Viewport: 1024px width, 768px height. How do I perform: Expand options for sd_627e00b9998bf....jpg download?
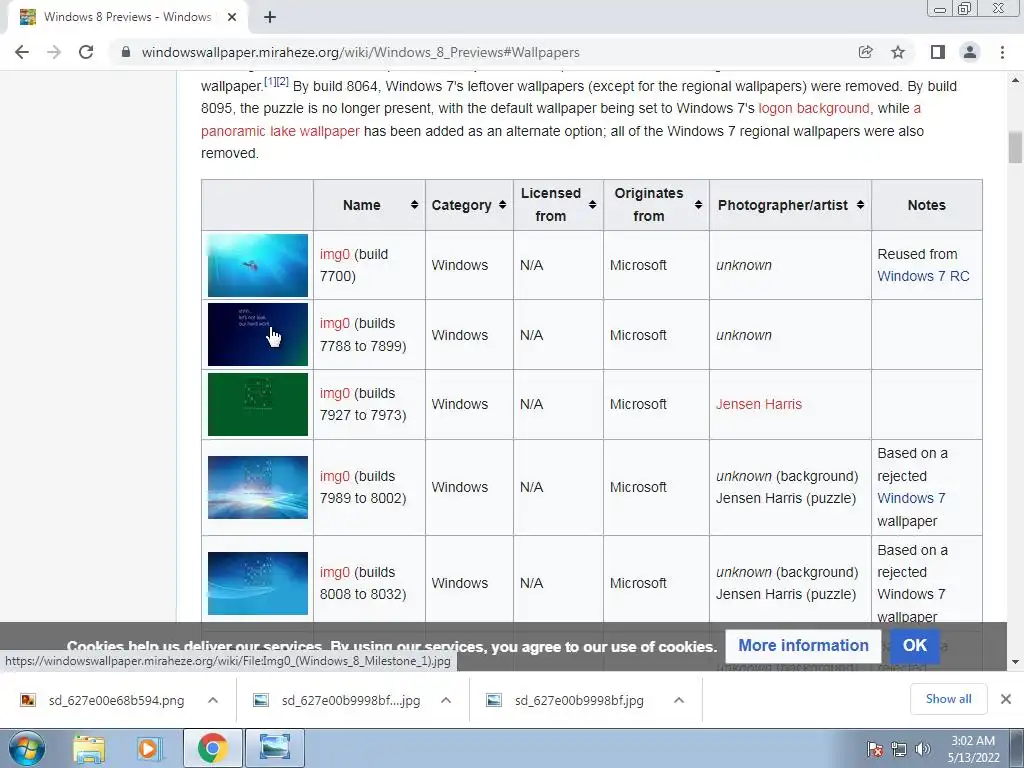[x=446, y=700]
